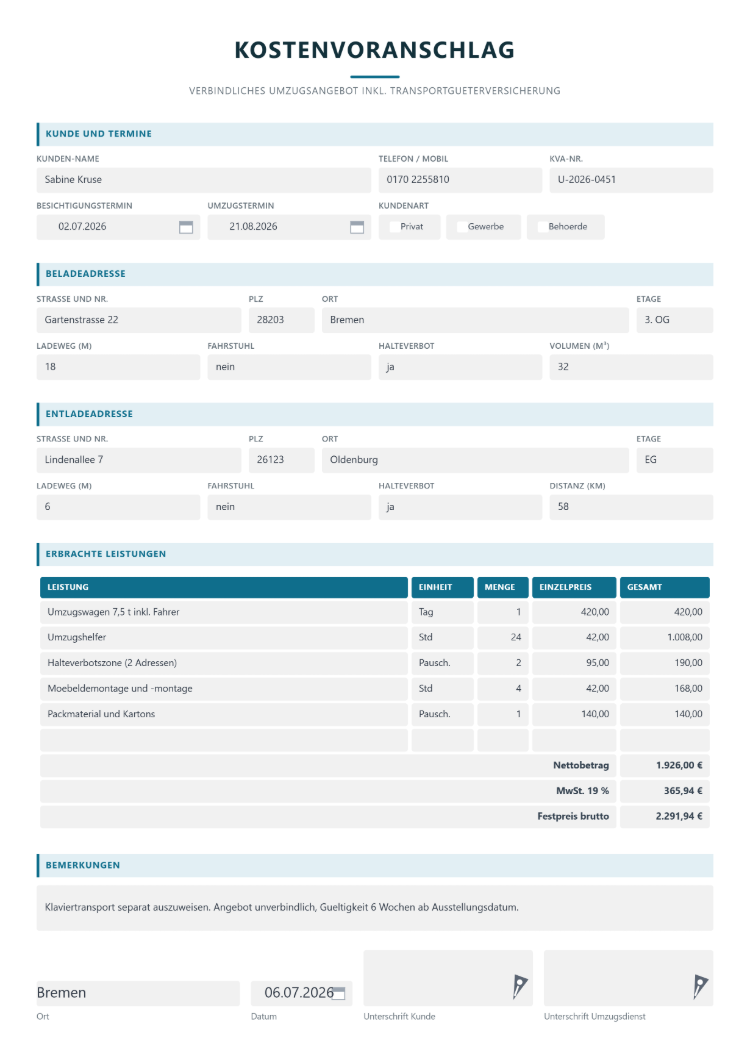Image resolution: width=750 pixels, height=1060 pixels.
Task: Click the Ort field containing Bremen at bottom
Action: [x=138, y=993]
